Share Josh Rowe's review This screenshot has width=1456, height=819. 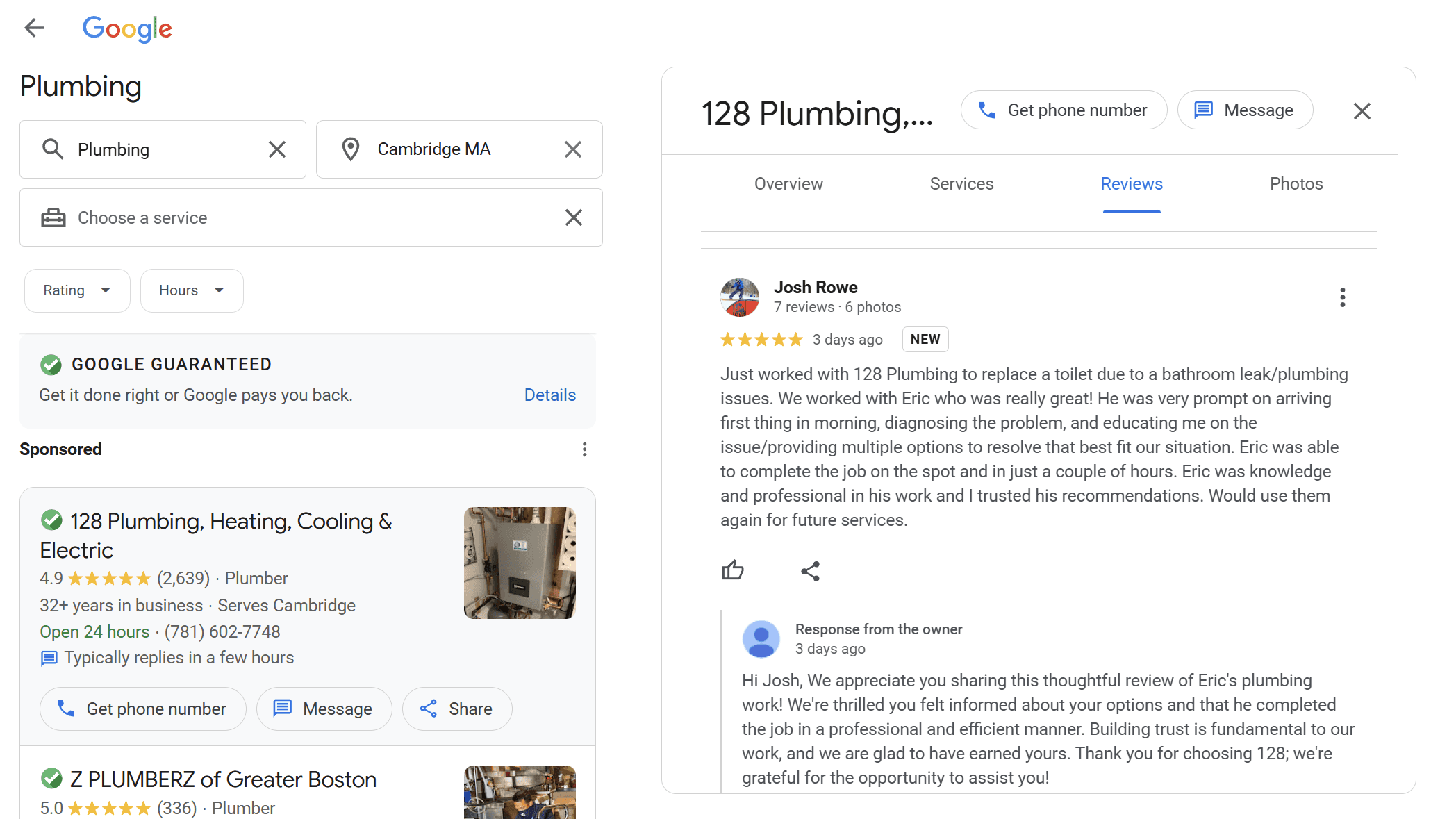pos(811,571)
